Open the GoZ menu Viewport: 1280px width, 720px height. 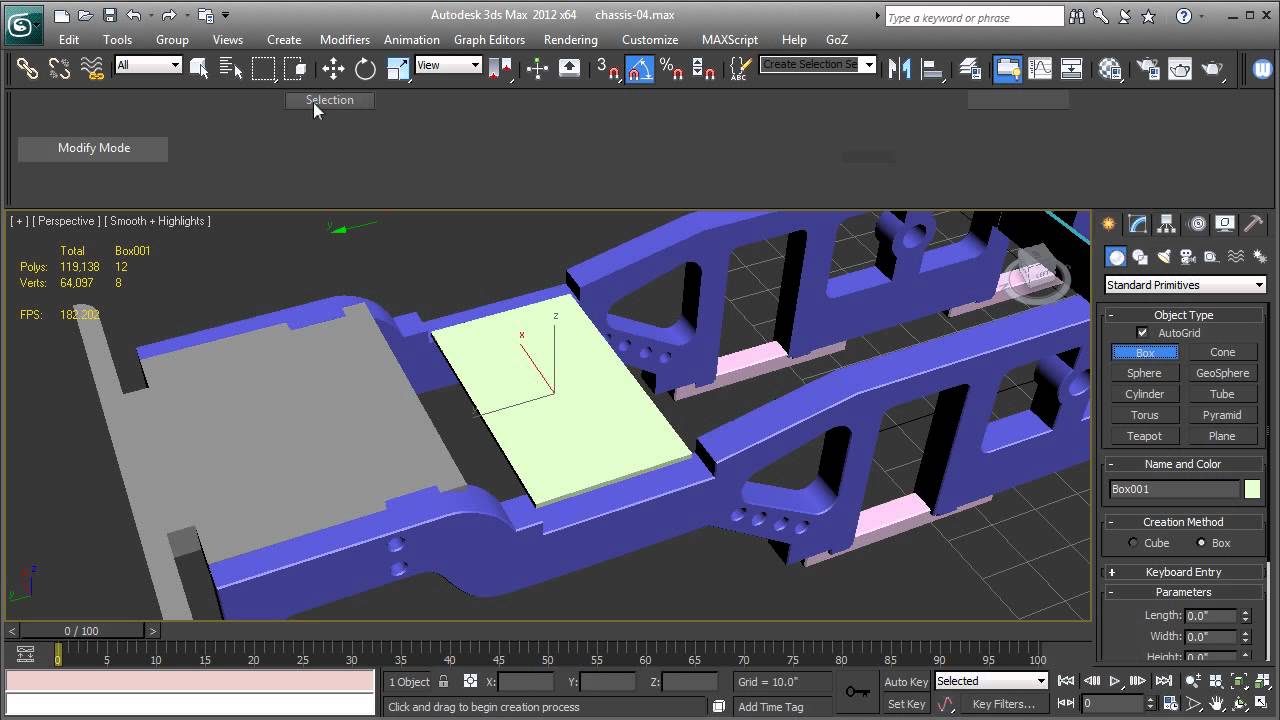[x=837, y=39]
